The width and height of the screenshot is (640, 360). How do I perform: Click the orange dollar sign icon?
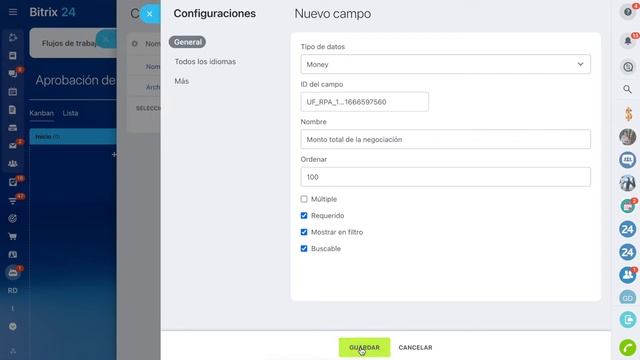(x=628, y=114)
